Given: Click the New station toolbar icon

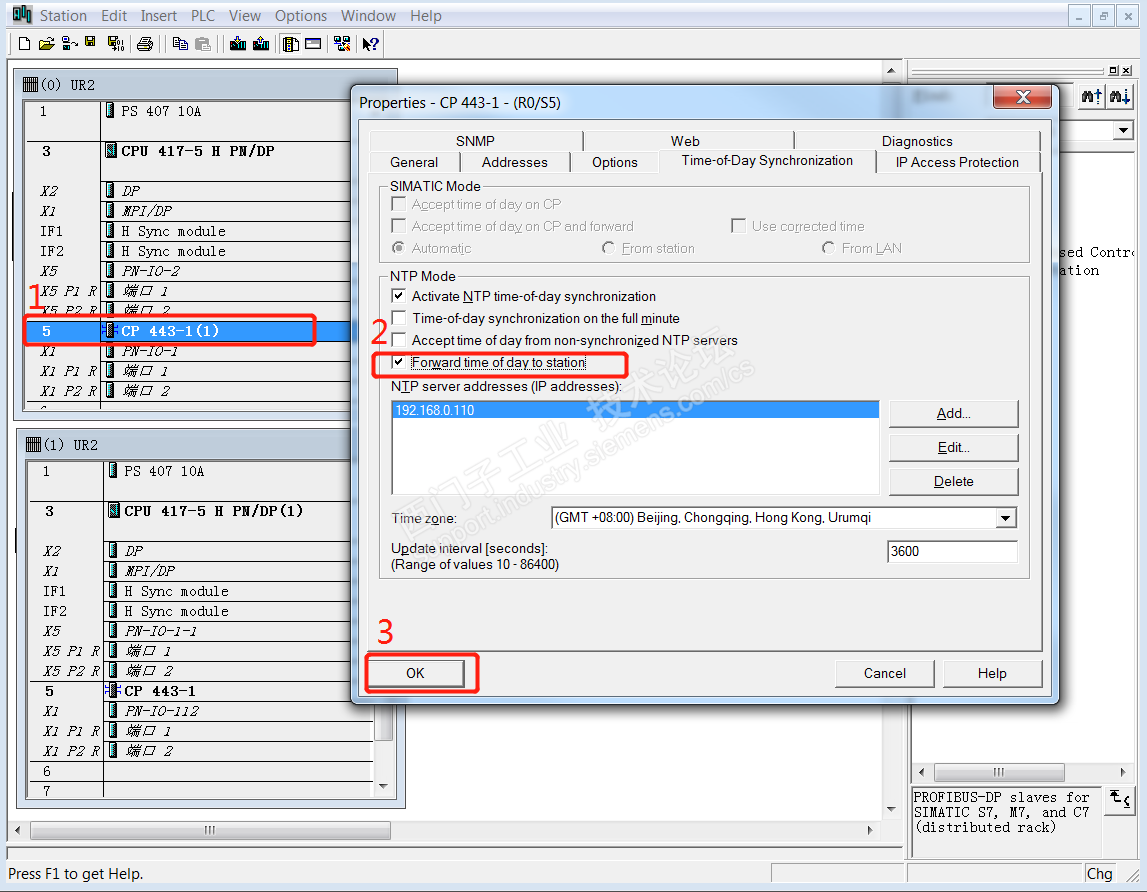Looking at the screenshot, I should 24,44.
